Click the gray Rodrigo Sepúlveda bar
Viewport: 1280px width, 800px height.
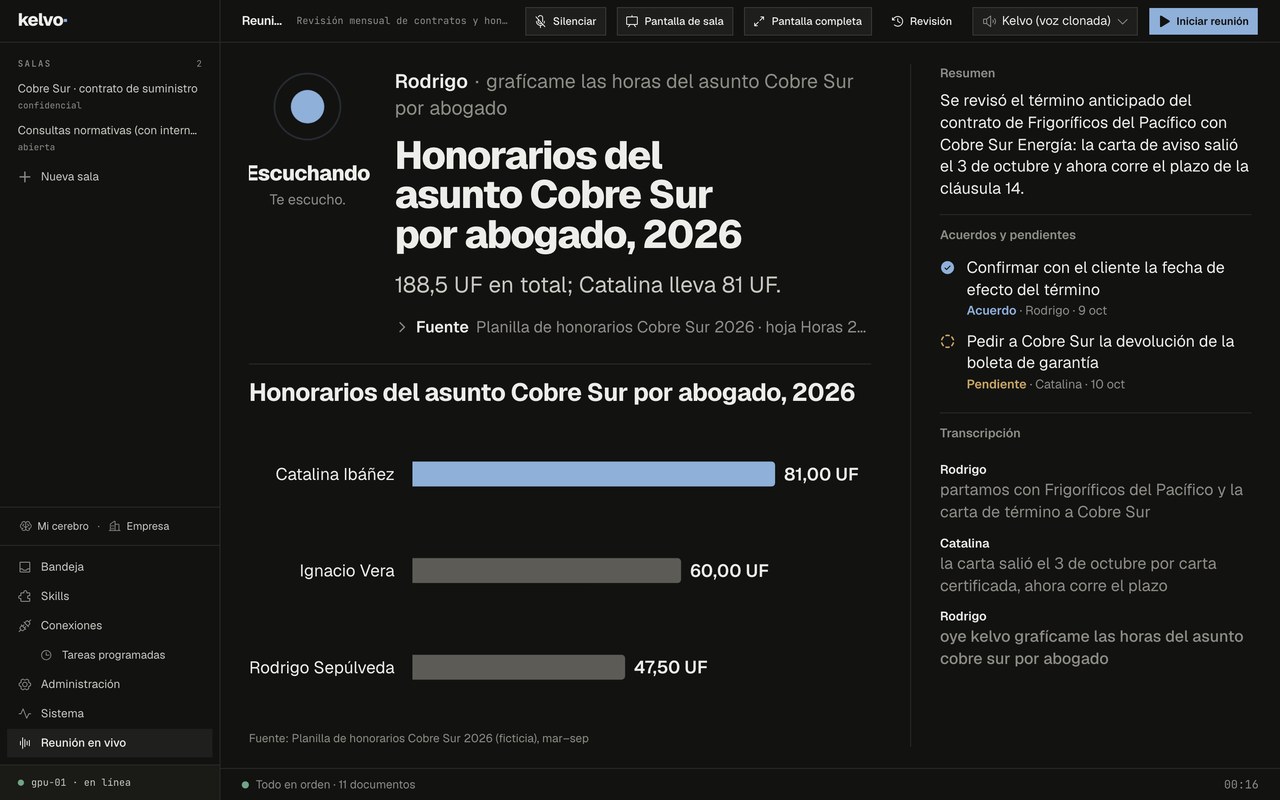click(519, 667)
